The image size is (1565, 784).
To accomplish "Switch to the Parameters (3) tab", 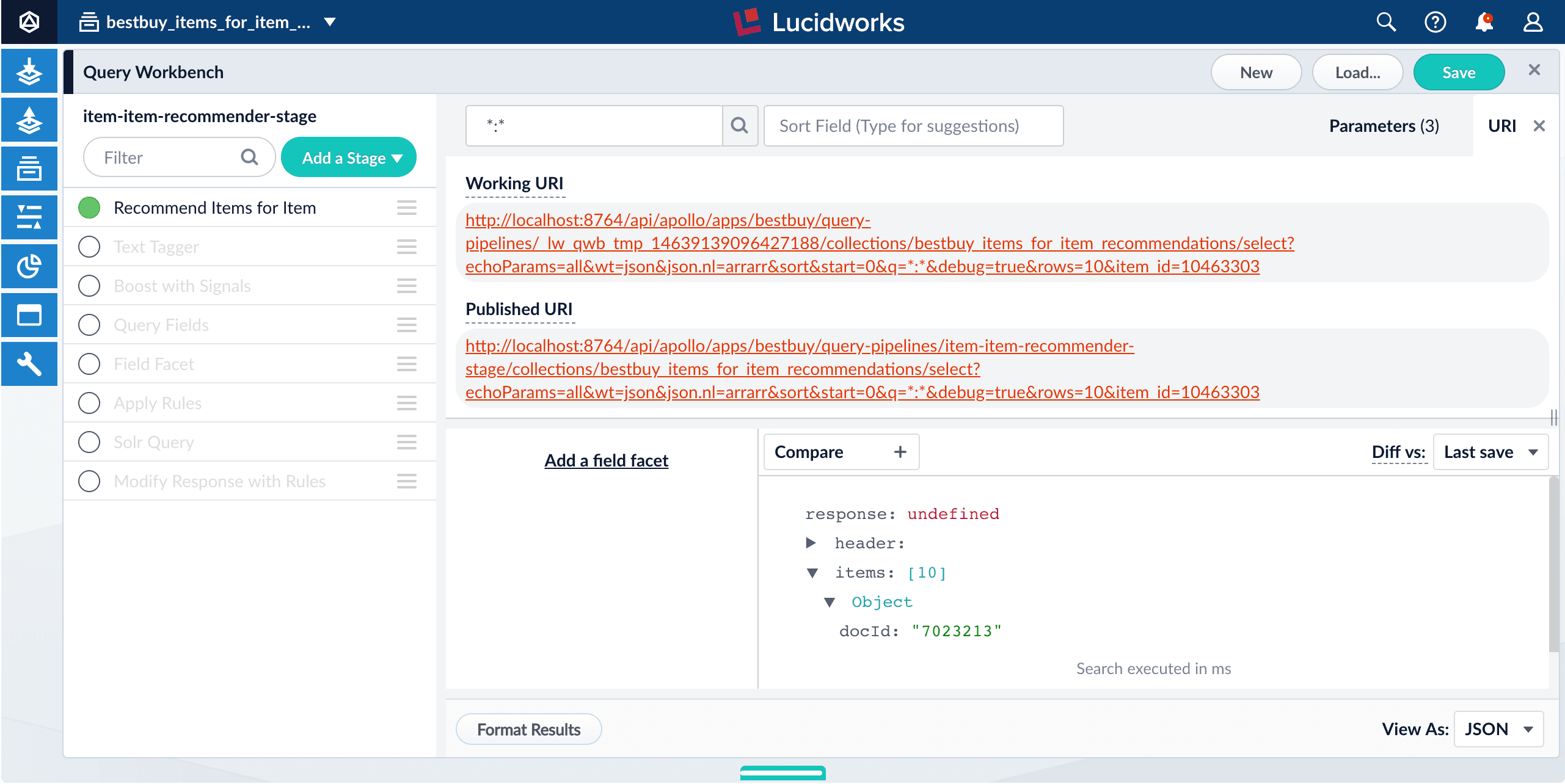I will [x=1384, y=126].
